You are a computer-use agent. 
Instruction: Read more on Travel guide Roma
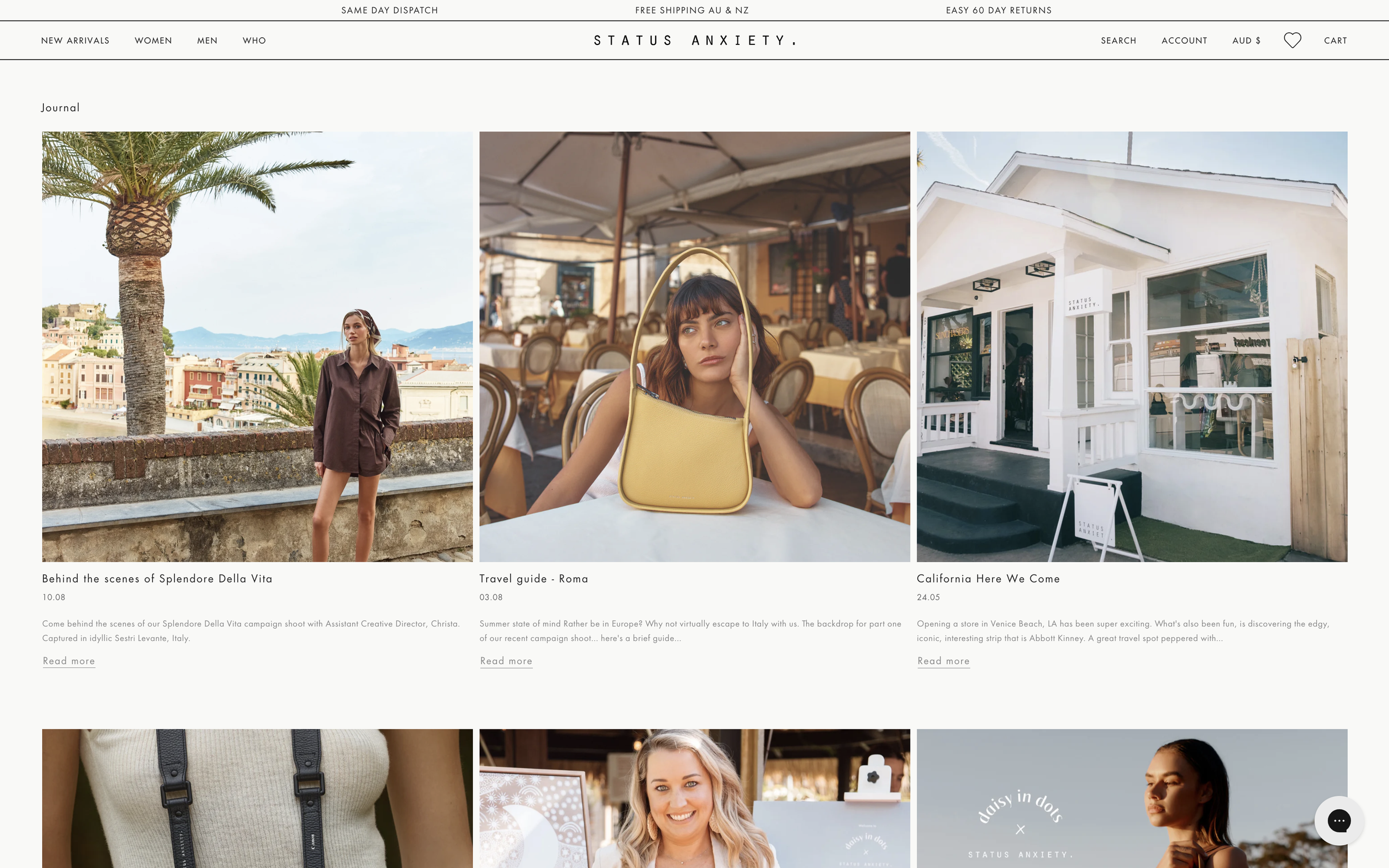[507, 661]
